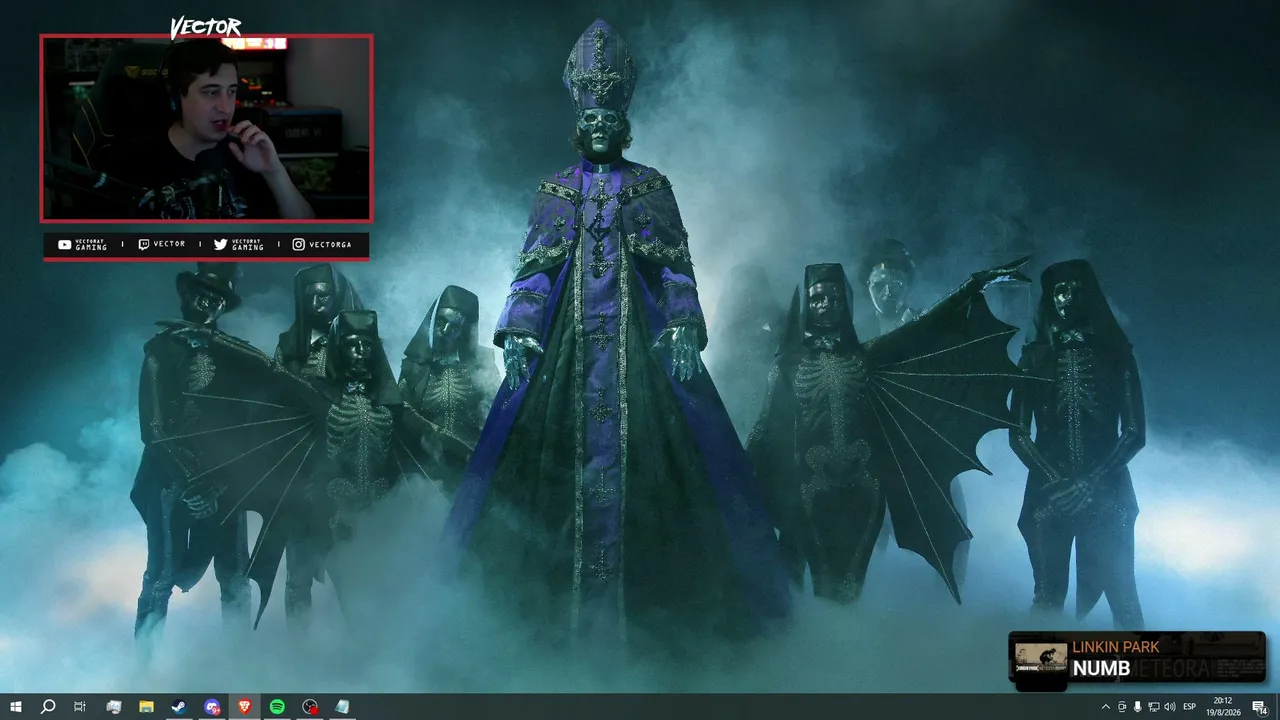This screenshot has height=720, width=1280.
Task: Open Discord with the 9+ badge
Action: pyautogui.click(x=212, y=707)
